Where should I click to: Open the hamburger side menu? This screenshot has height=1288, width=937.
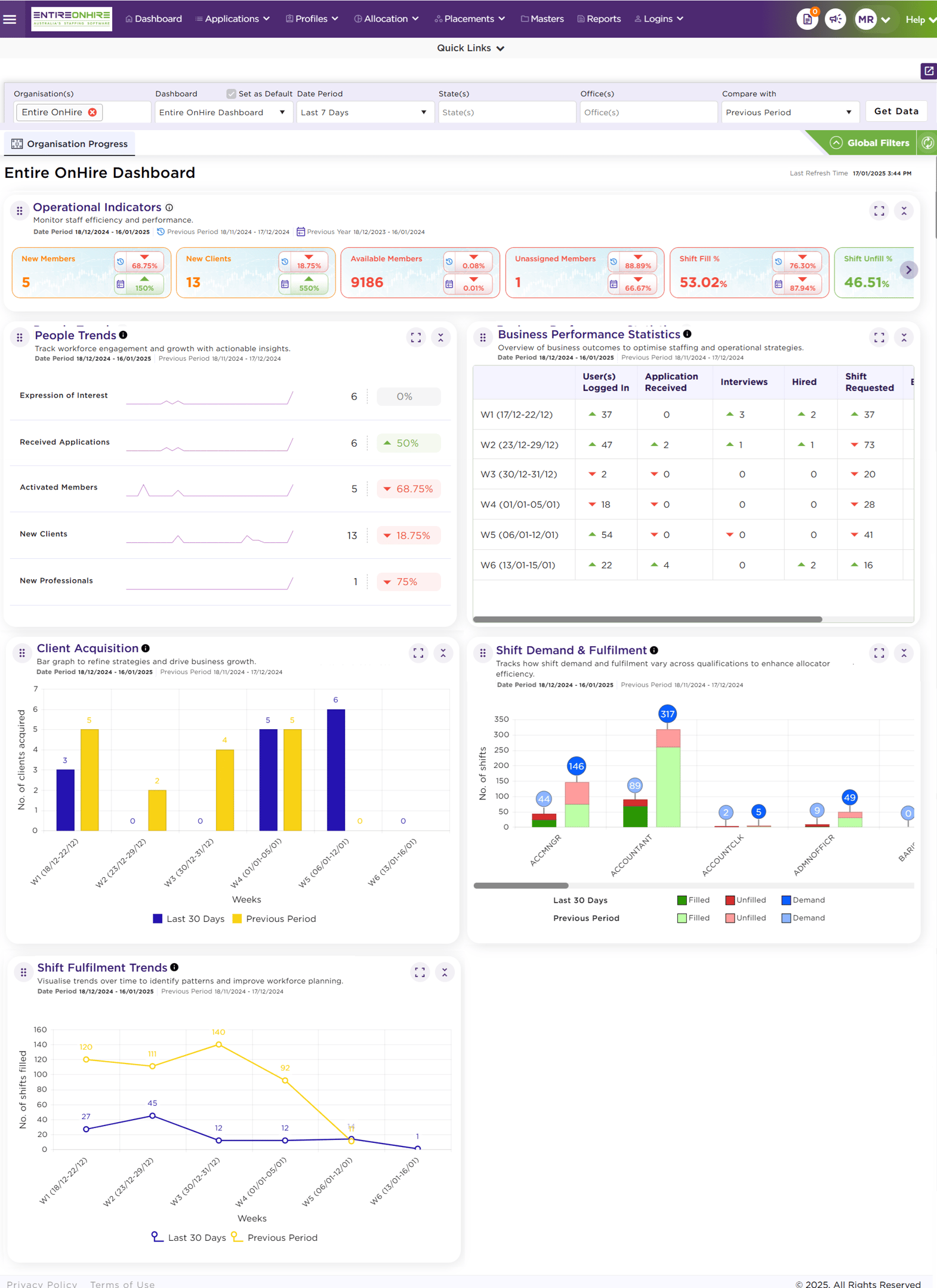[10, 19]
